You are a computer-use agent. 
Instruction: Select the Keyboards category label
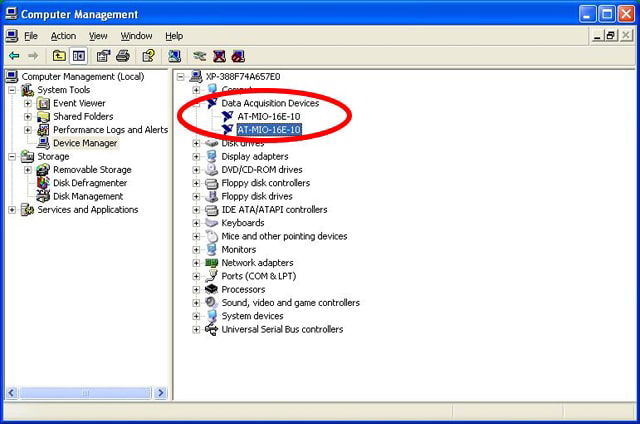[243, 223]
